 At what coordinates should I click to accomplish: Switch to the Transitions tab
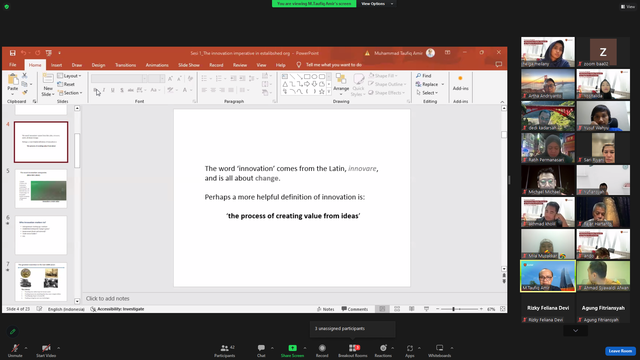tap(125, 65)
